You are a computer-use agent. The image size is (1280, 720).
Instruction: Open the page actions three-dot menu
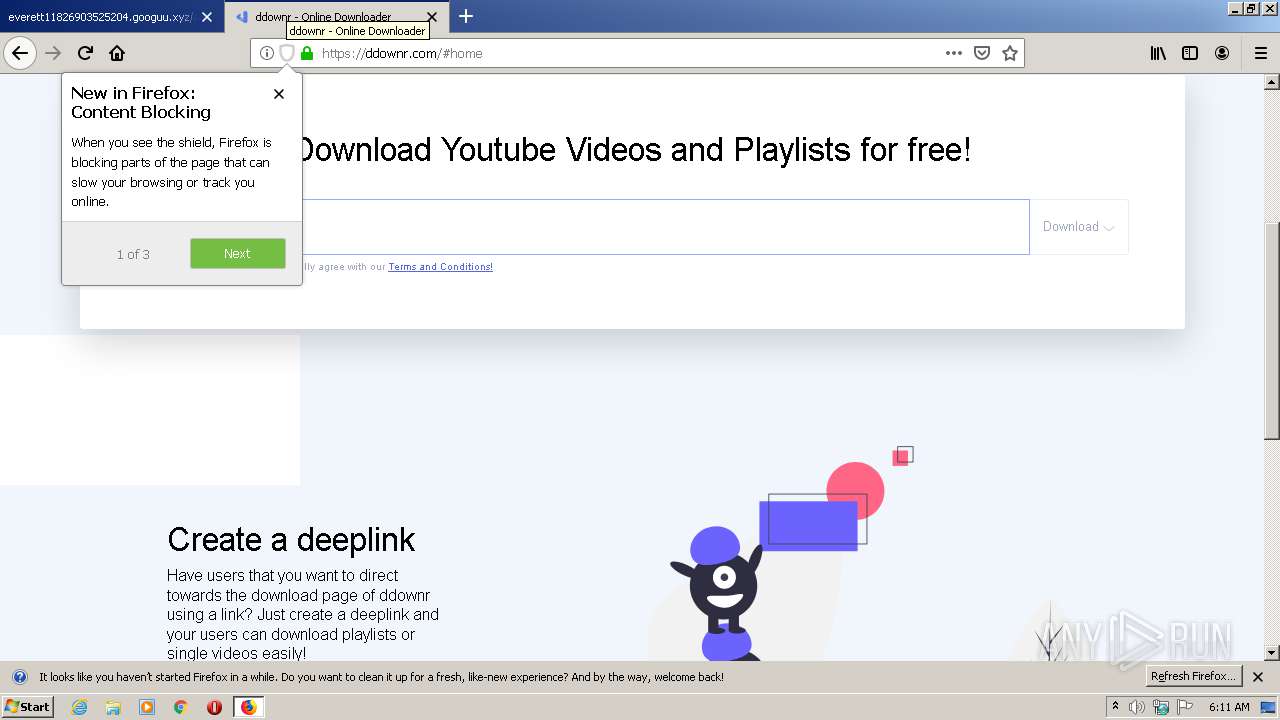[954, 53]
